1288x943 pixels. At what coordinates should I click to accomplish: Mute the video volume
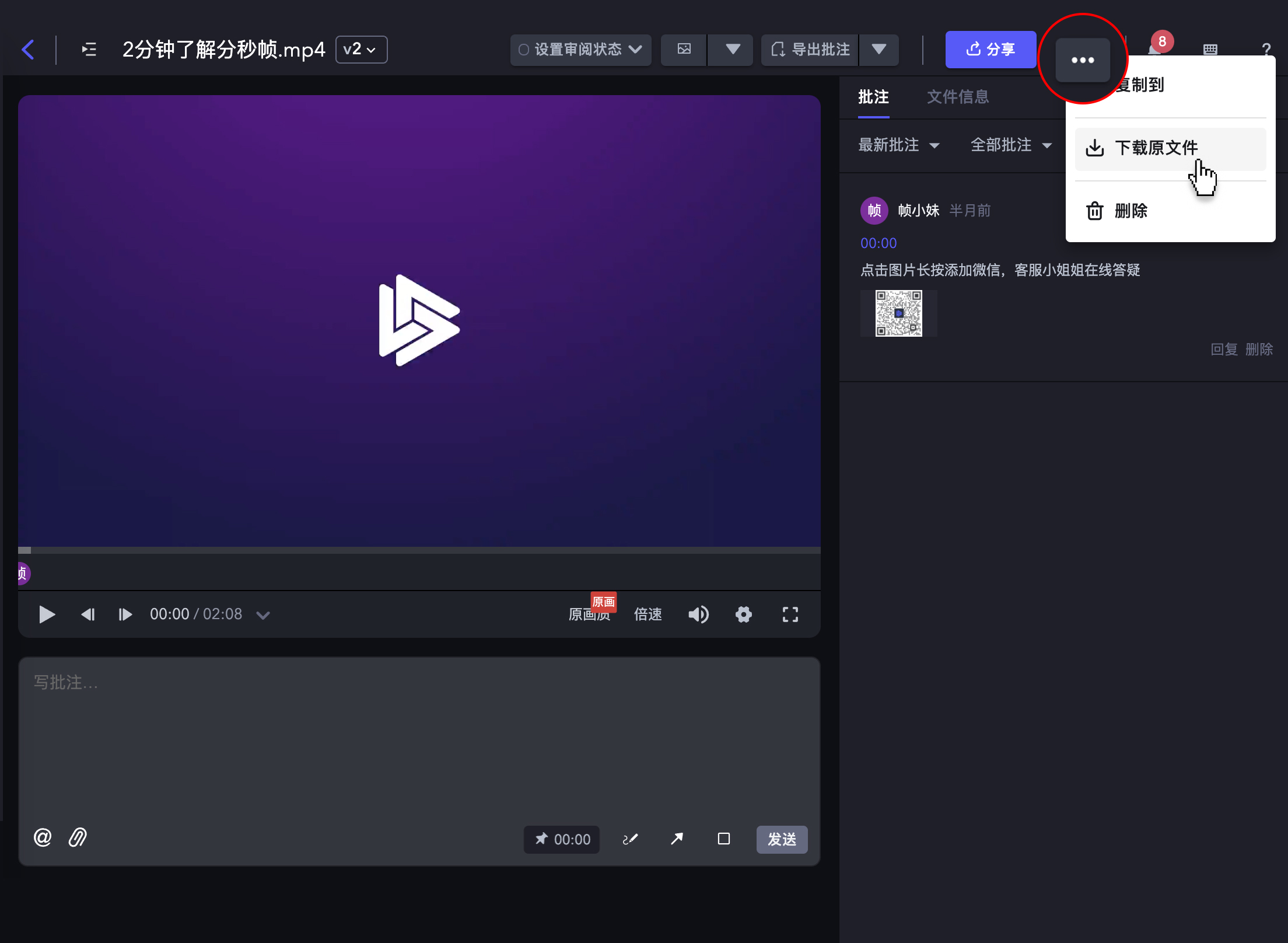coord(698,614)
